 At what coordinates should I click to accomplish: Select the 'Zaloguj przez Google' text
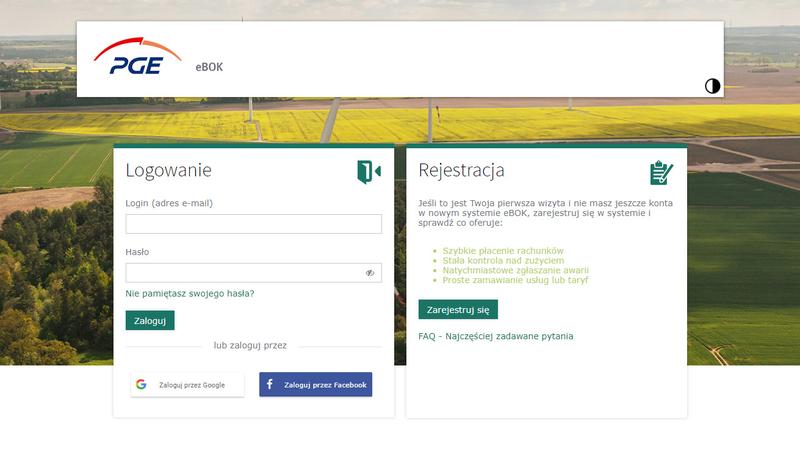[x=192, y=385]
